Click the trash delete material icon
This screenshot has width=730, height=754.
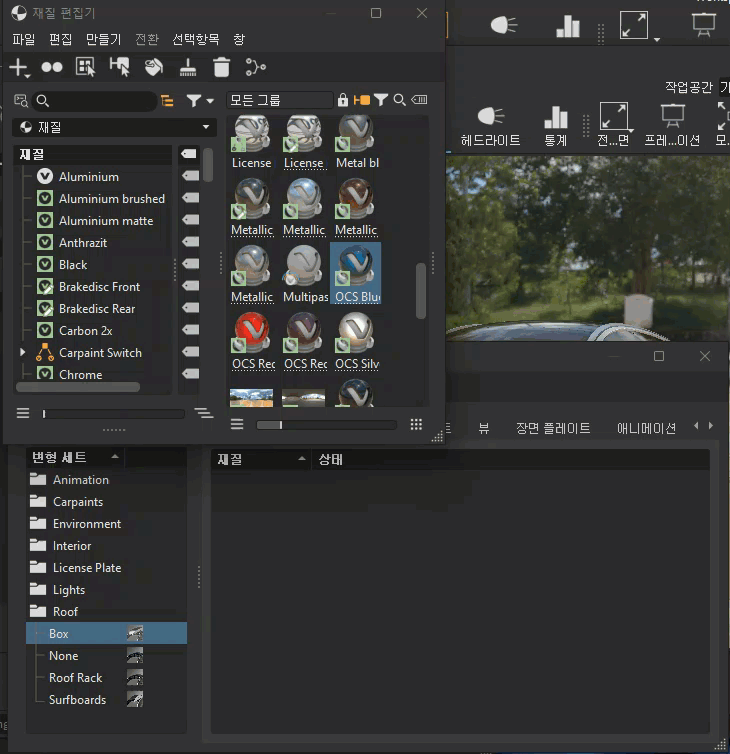pyautogui.click(x=222, y=67)
